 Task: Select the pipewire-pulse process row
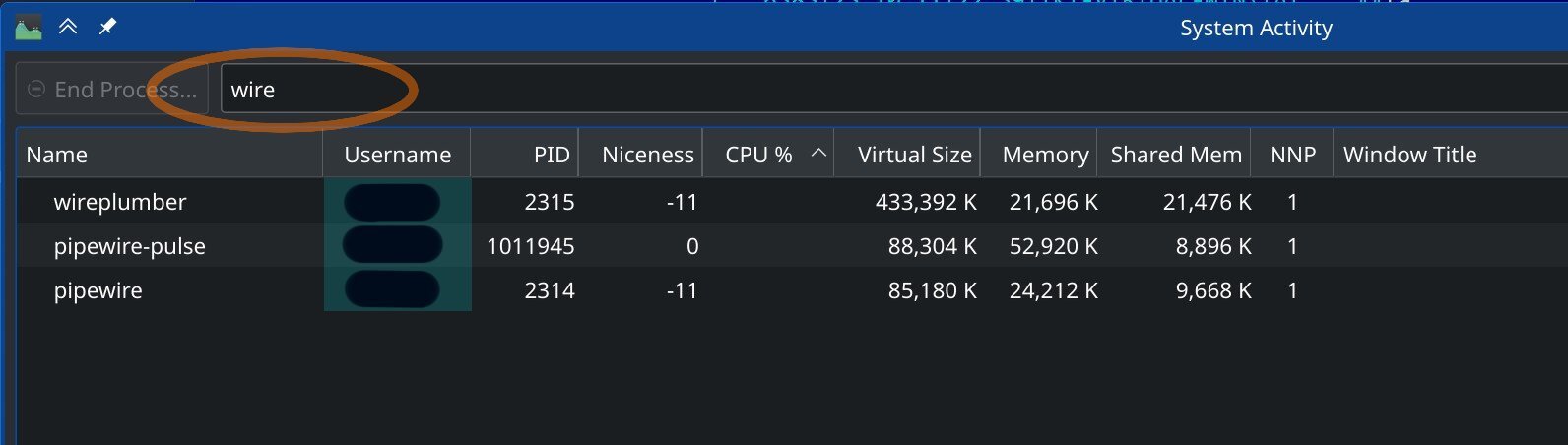tap(130, 246)
